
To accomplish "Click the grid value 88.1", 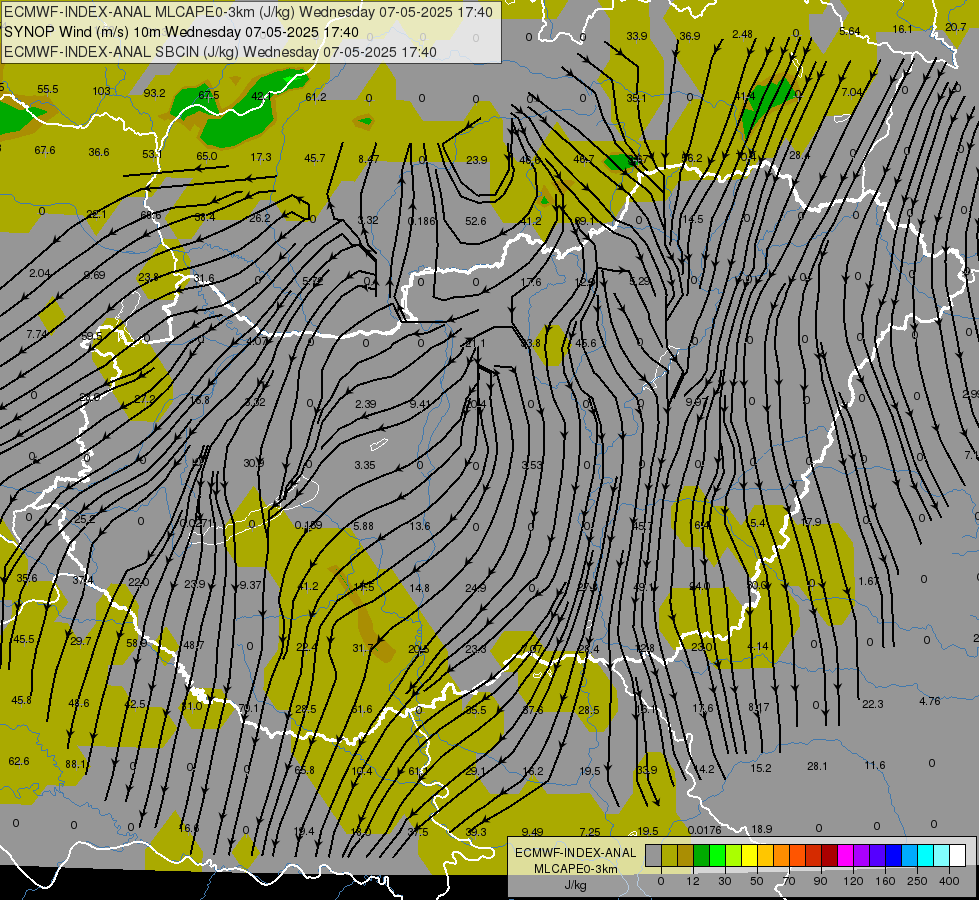I will 76,764.
